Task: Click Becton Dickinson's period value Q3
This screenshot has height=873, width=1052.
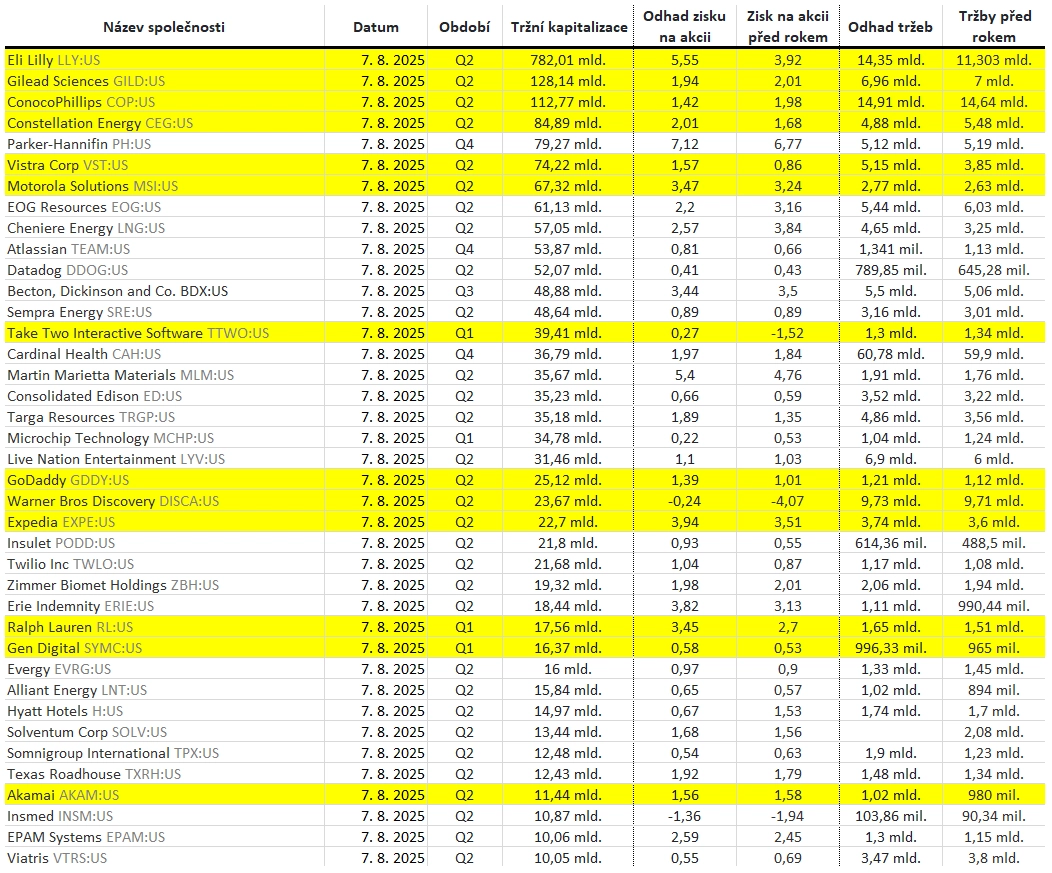Action: coord(464,291)
